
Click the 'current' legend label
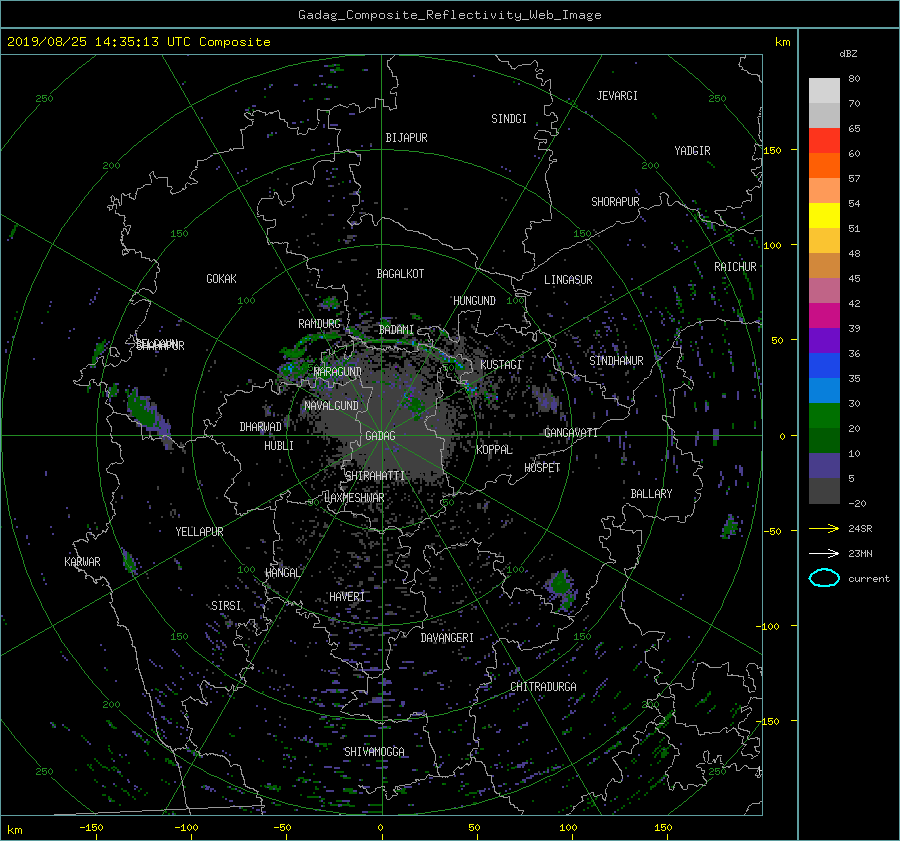click(x=869, y=579)
